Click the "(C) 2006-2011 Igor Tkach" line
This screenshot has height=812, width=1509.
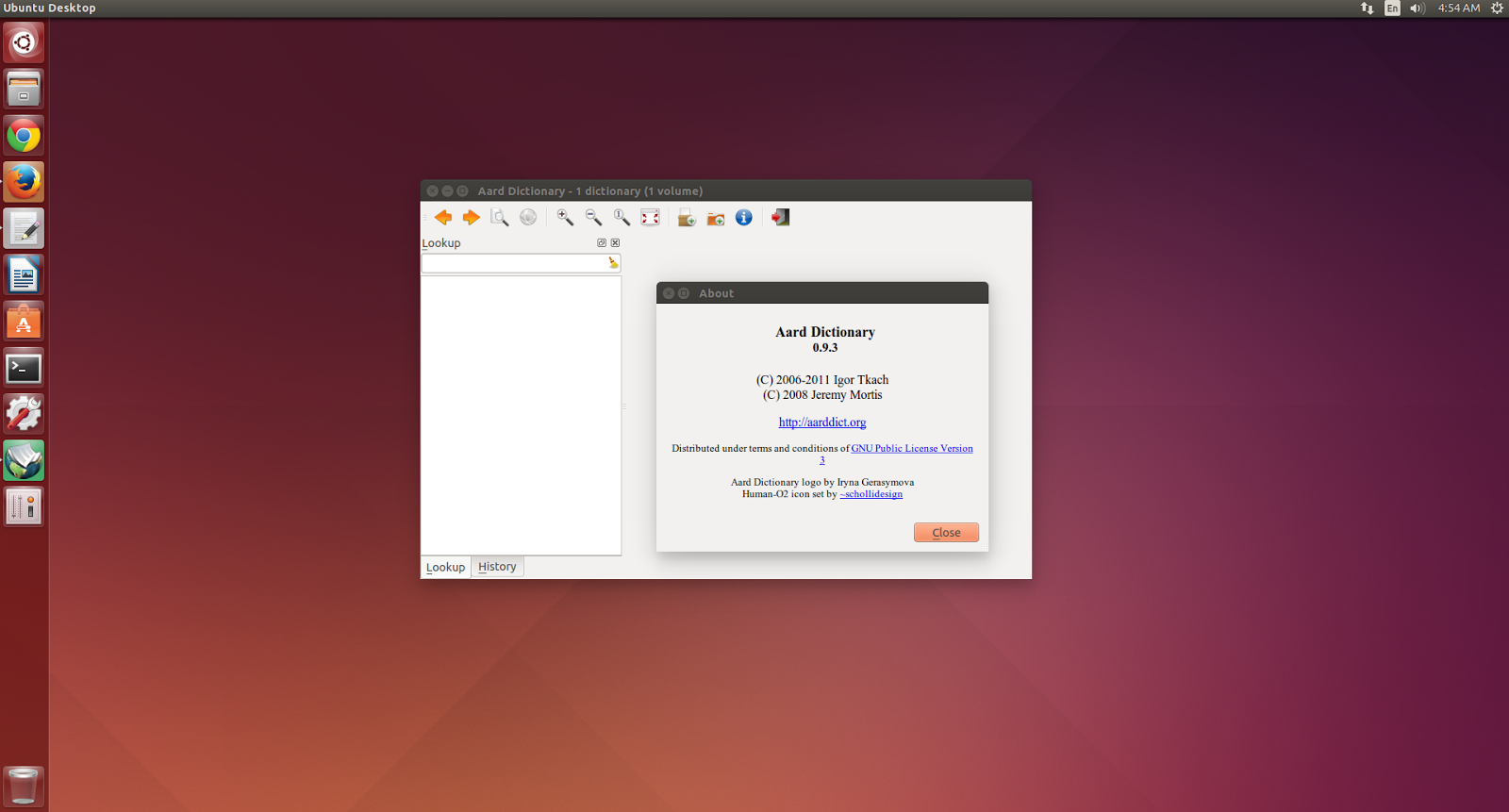(x=822, y=380)
